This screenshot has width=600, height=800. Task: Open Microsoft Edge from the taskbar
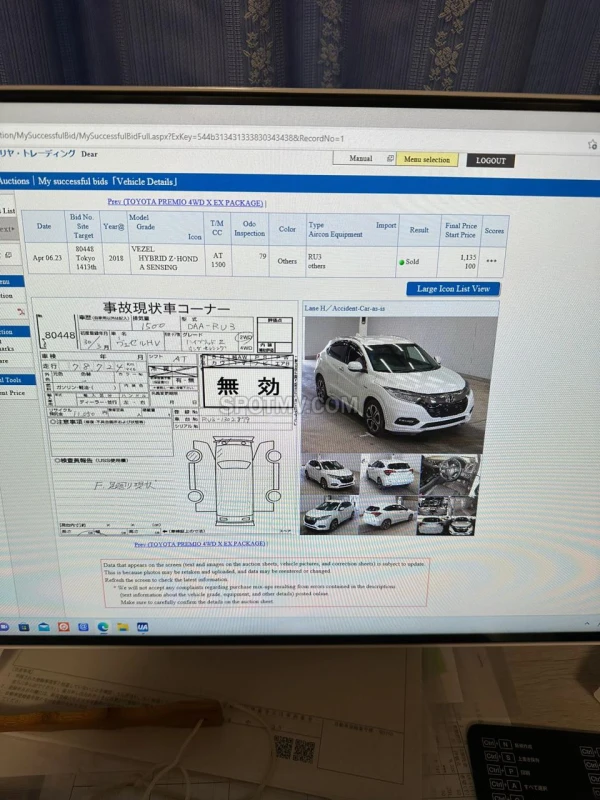pos(103,628)
